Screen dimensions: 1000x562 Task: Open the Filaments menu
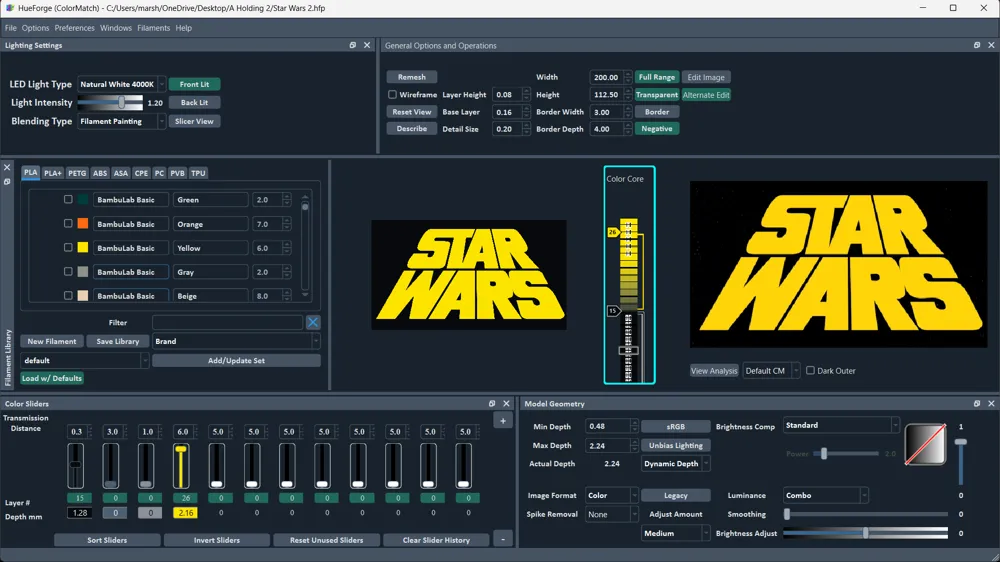(x=153, y=28)
